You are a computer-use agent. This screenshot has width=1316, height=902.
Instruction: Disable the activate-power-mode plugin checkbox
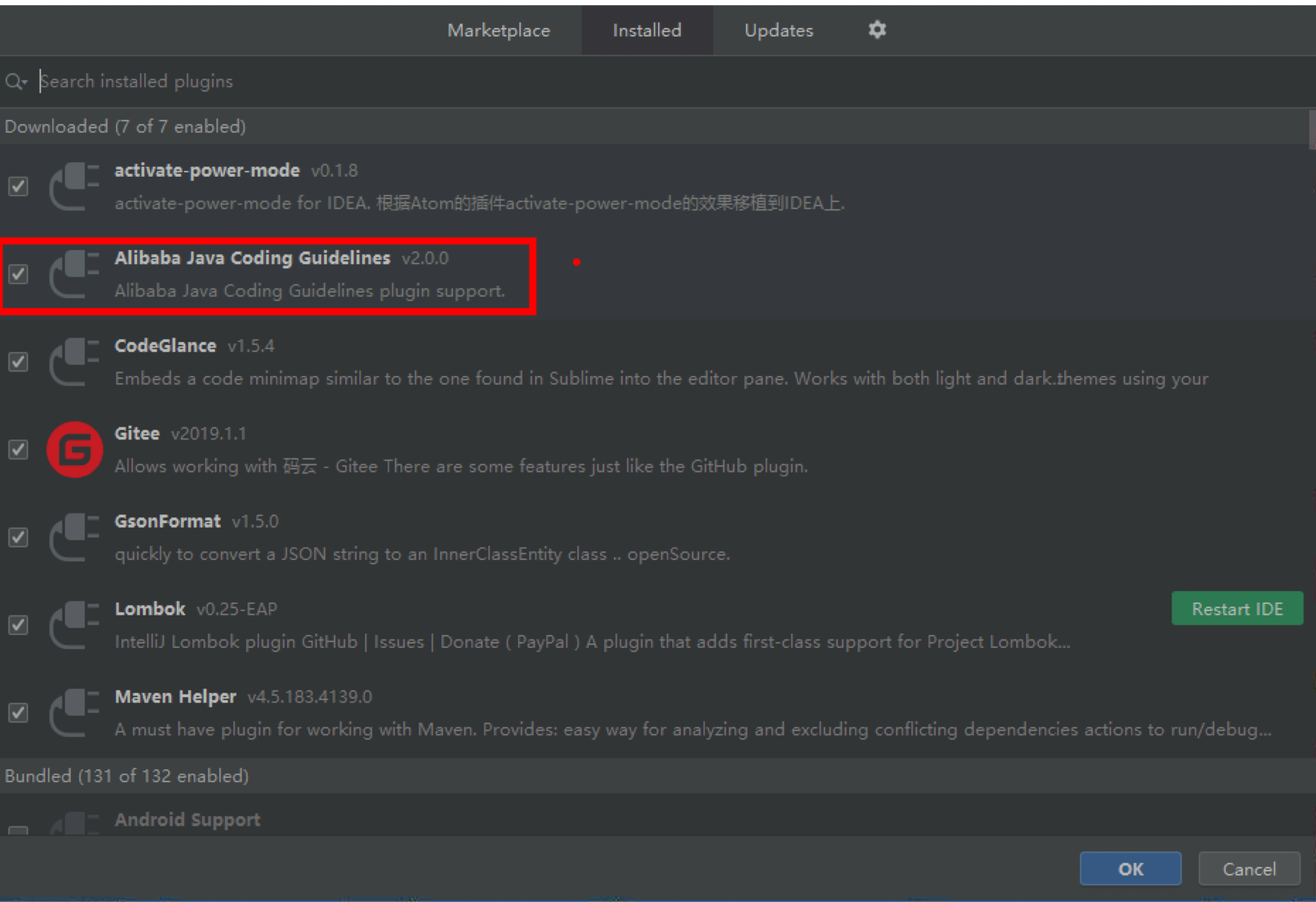[x=18, y=186]
